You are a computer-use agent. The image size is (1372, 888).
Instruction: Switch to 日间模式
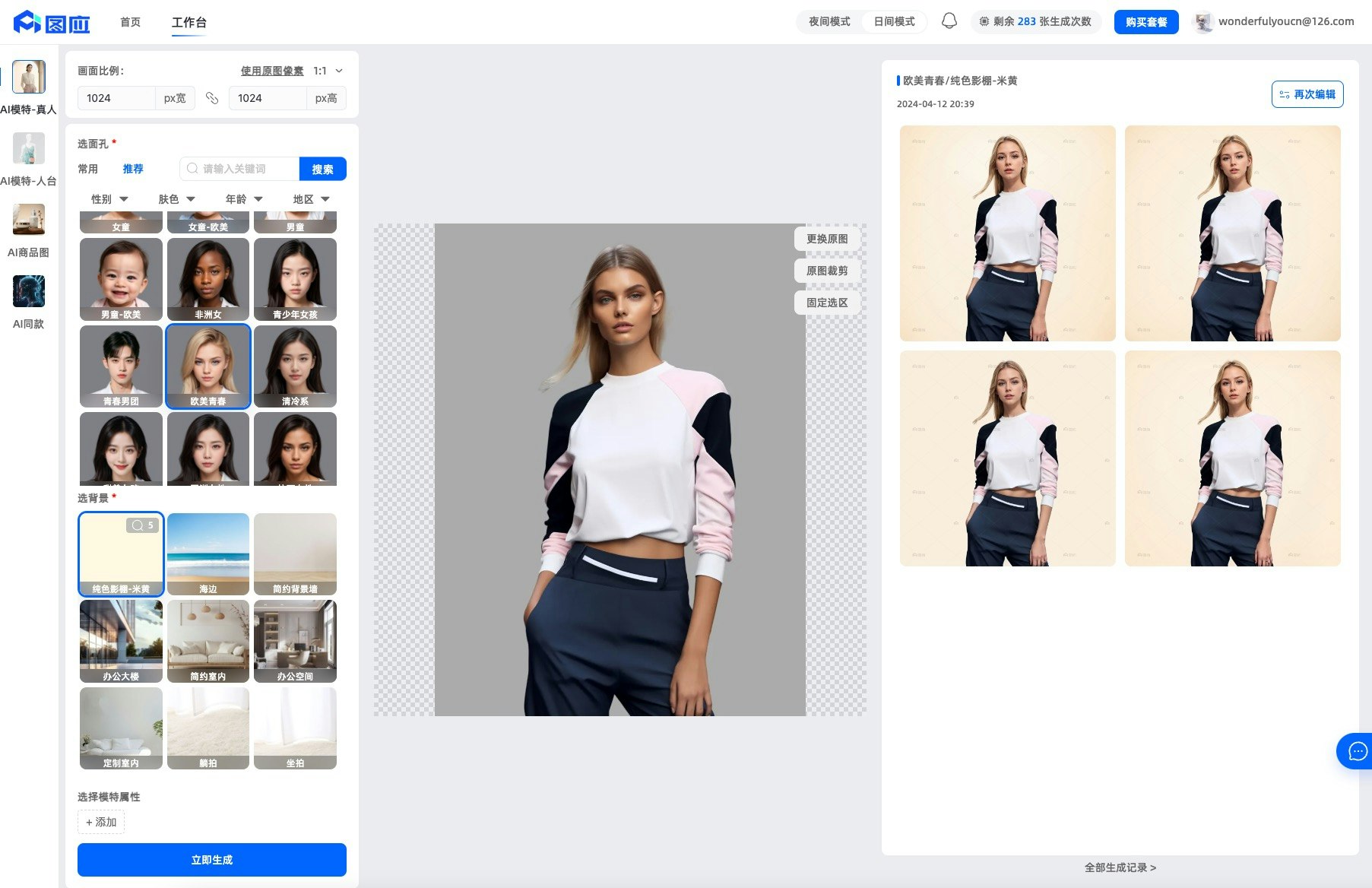click(894, 21)
